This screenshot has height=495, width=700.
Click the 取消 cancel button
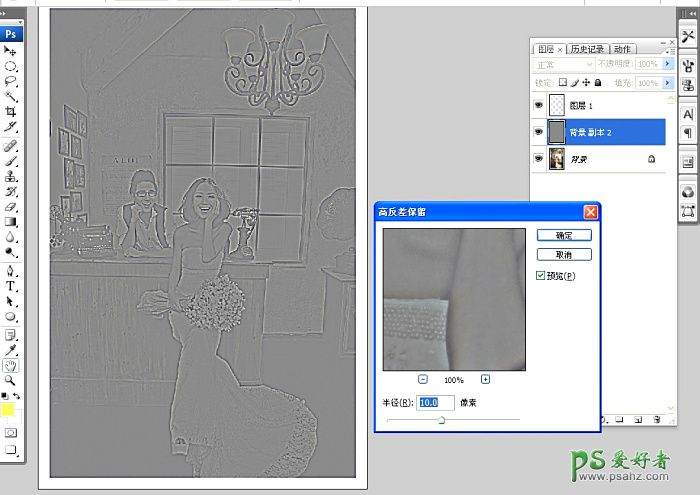tap(564, 254)
